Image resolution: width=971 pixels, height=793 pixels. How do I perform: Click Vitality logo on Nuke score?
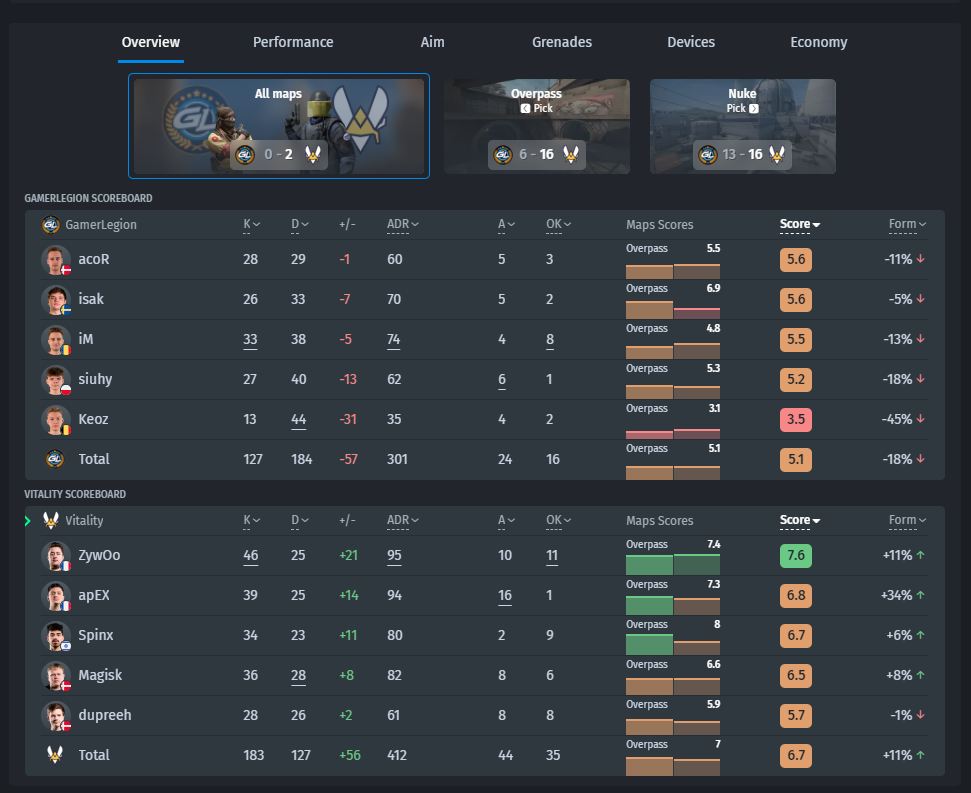777,154
